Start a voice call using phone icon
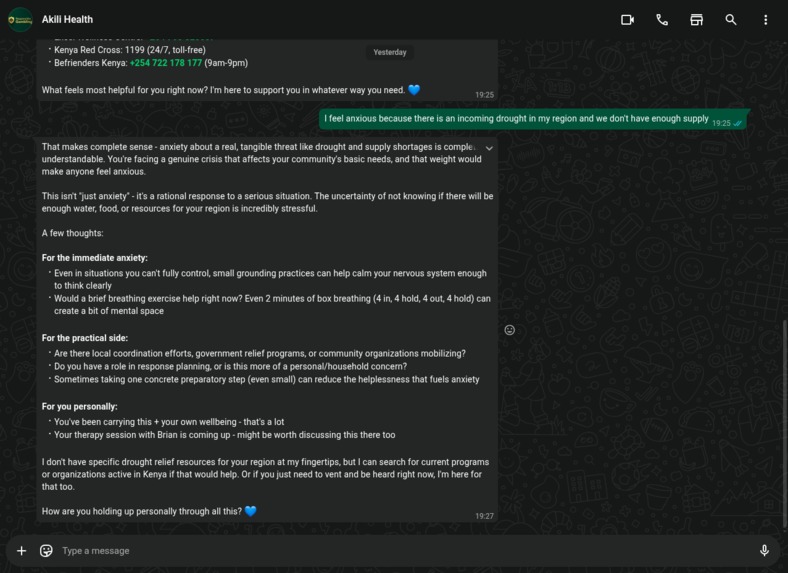The height and width of the screenshot is (573, 788). (x=662, y=20)
